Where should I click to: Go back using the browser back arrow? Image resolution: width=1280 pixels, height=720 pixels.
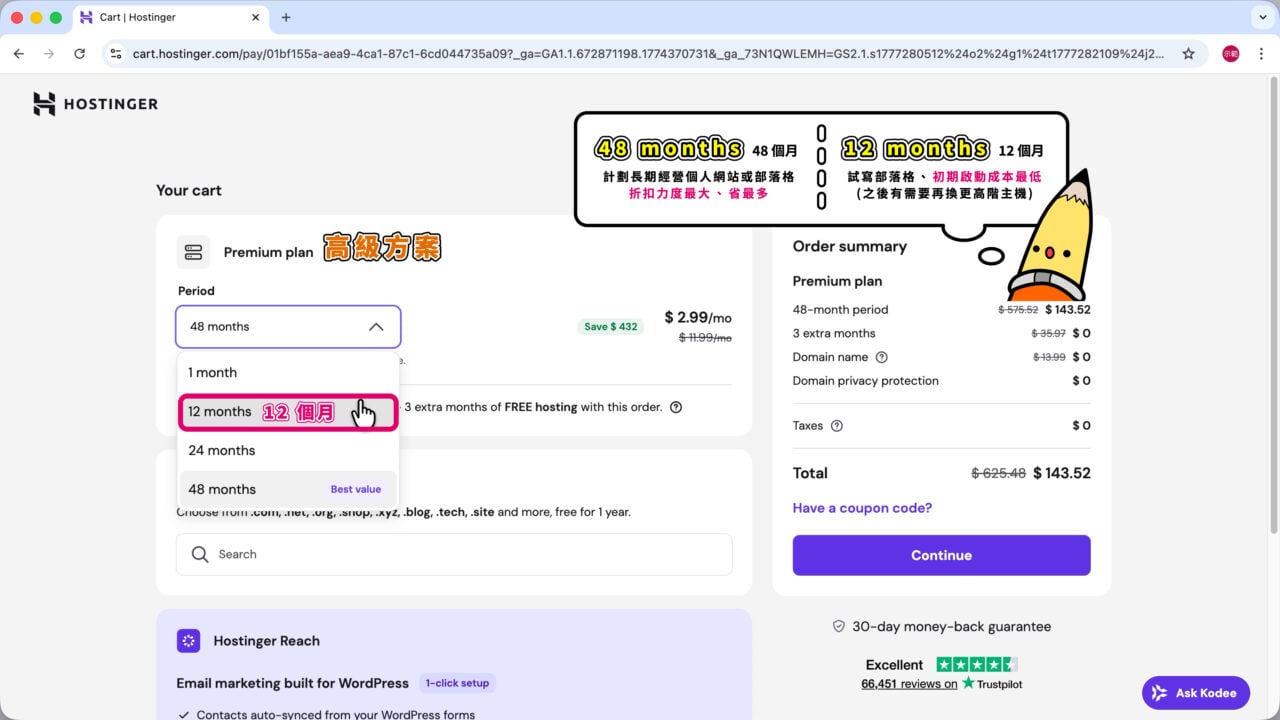(19, 54)
